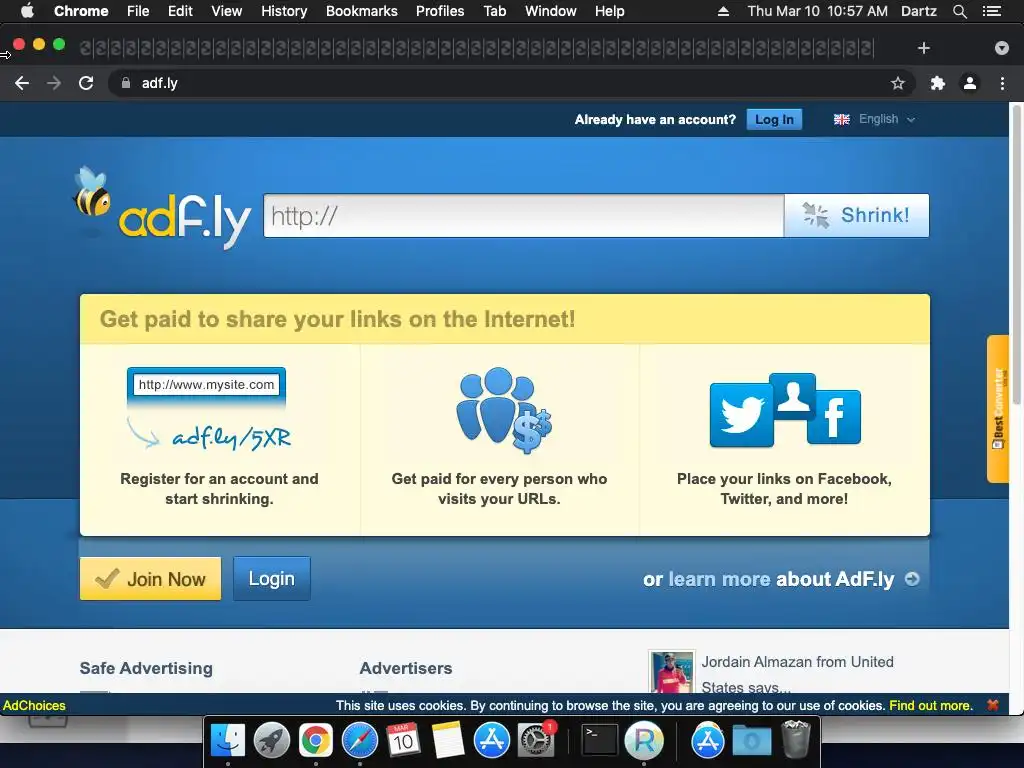
Task: Click the Join Now button
Action: tap(150, 579)
